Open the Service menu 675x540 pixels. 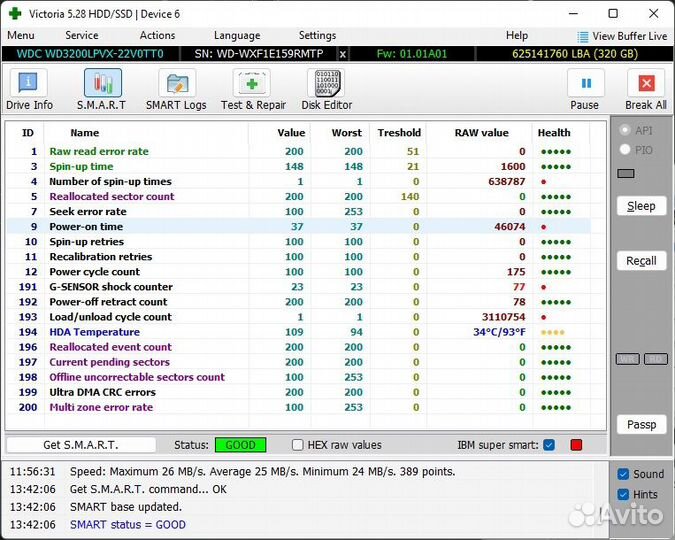pyautogui.click(x=82, y=35)
